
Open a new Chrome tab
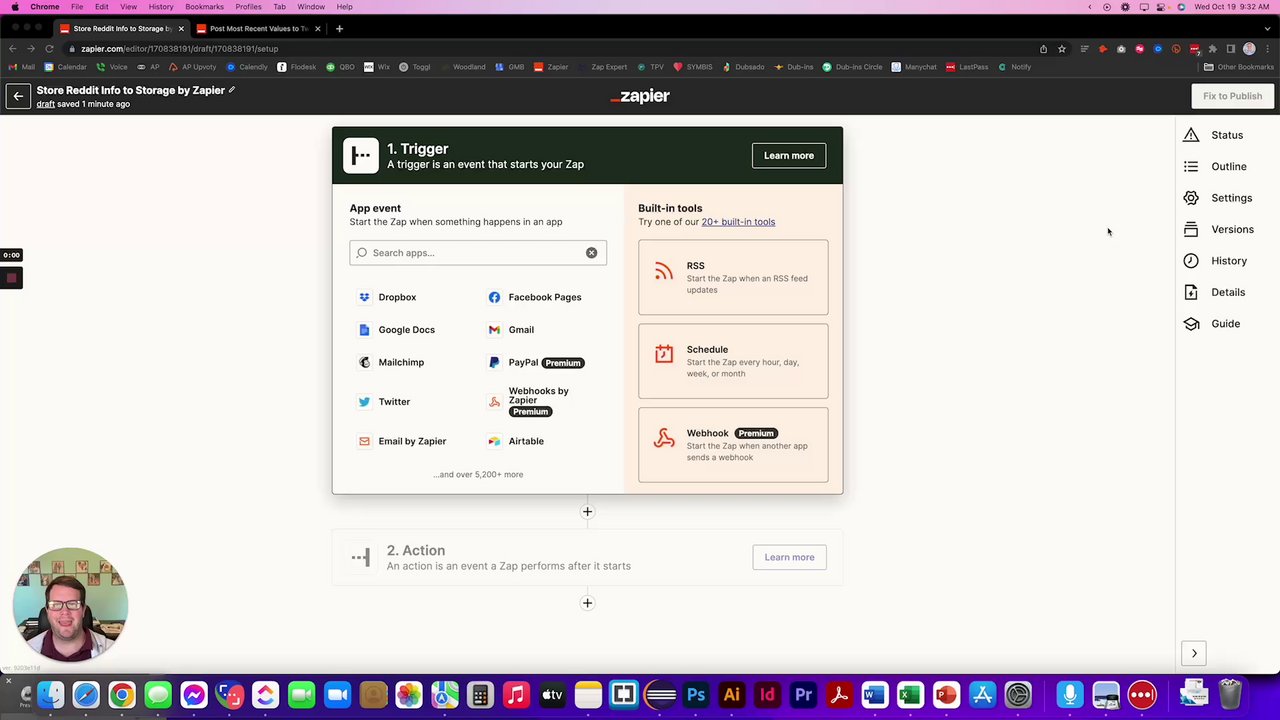click(x=339, y=28)
